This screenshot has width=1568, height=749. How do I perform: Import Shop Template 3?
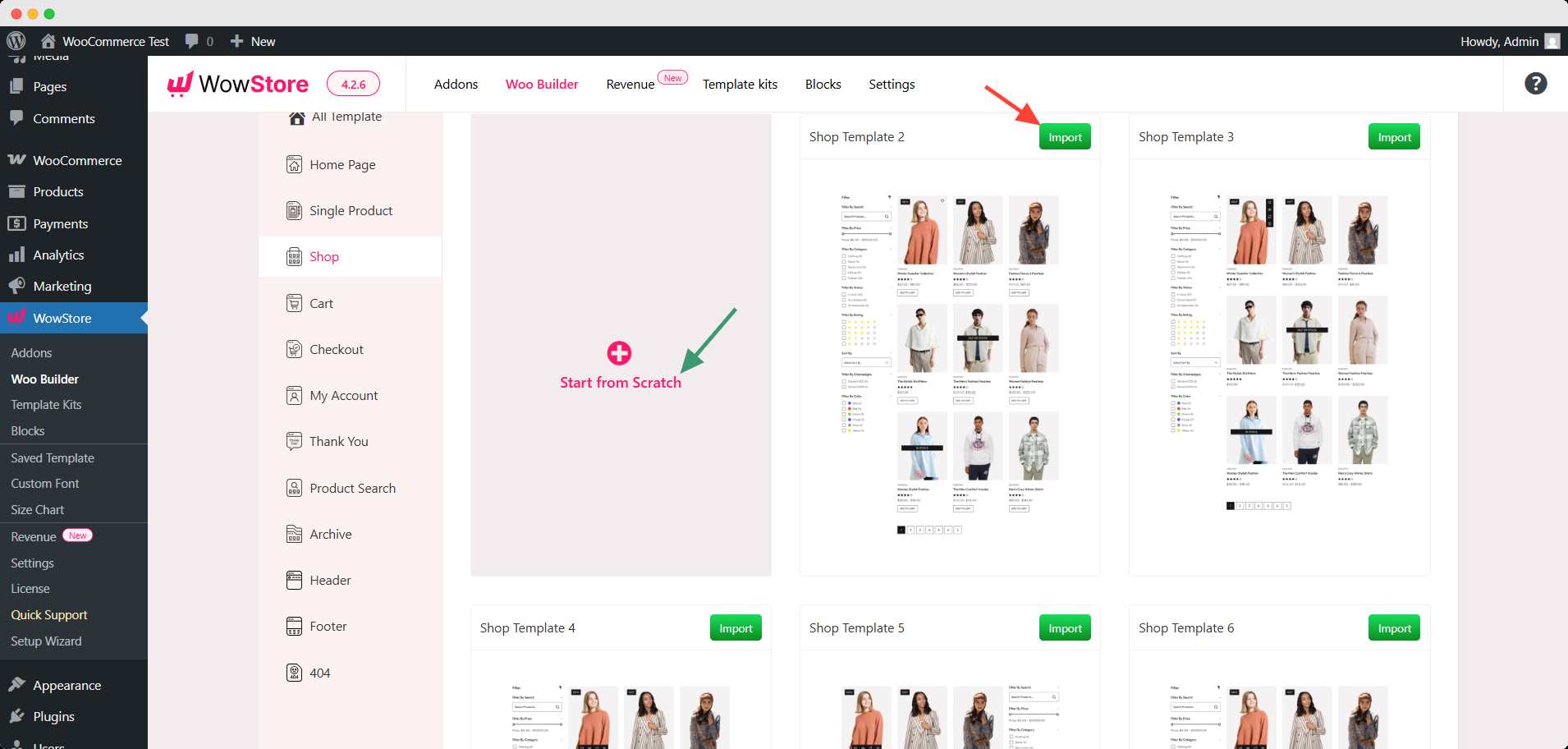pos(1394,137)
